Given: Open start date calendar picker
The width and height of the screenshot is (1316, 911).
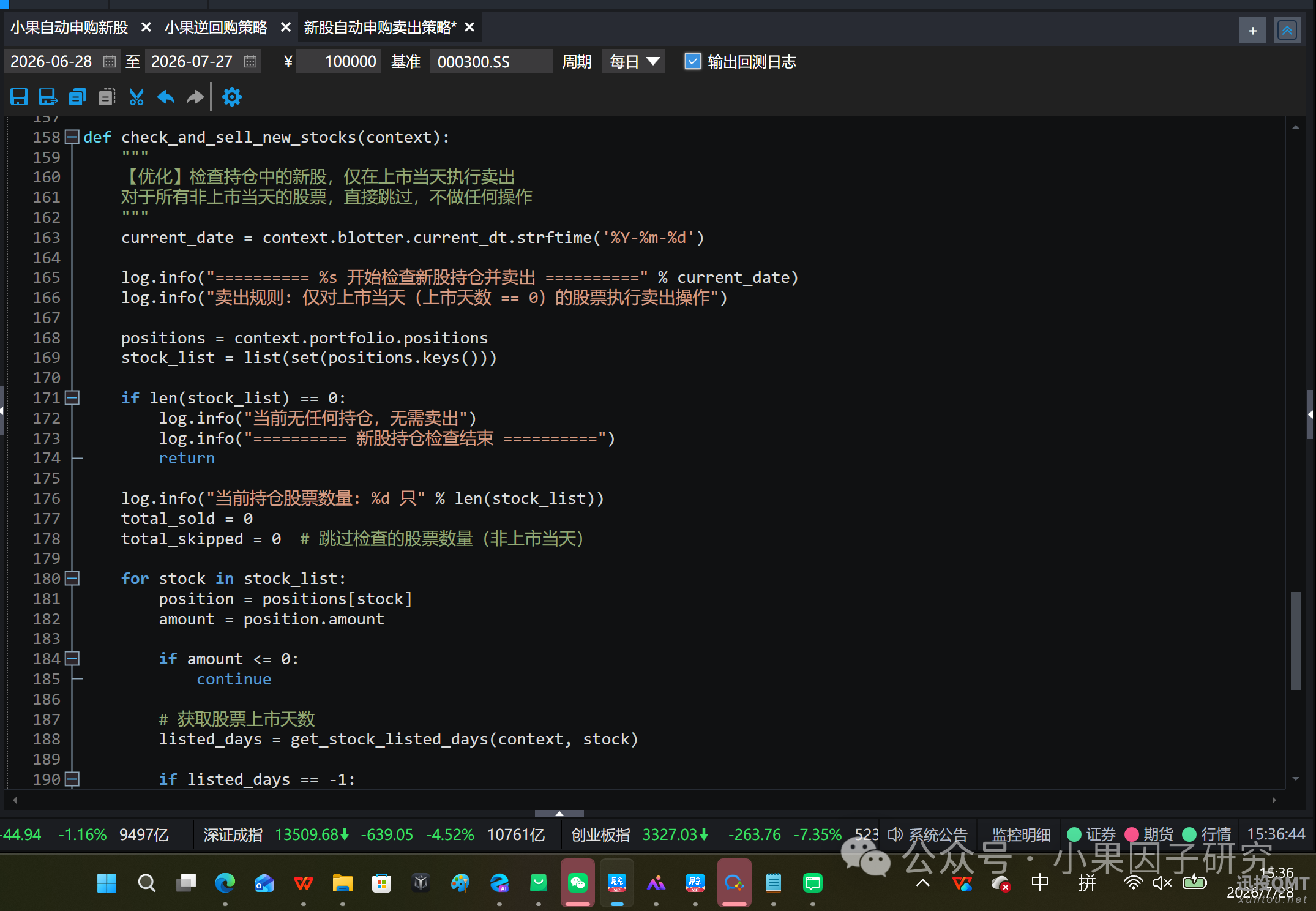Looking at the screenshot, I should pyautogui.click(x=110, y=61).
